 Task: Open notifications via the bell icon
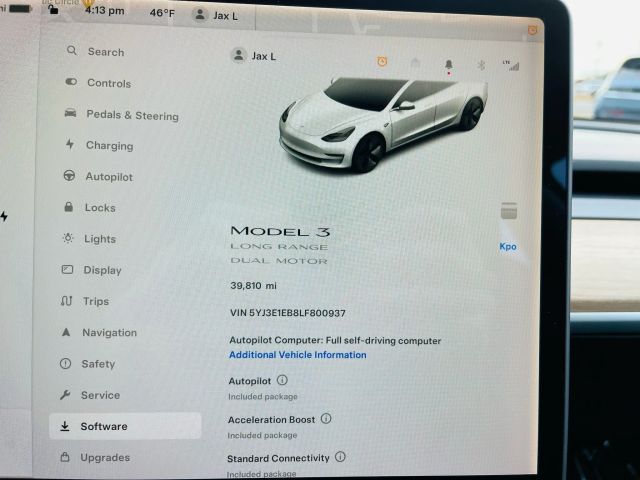pyautogui.click(x=449, y=65)
